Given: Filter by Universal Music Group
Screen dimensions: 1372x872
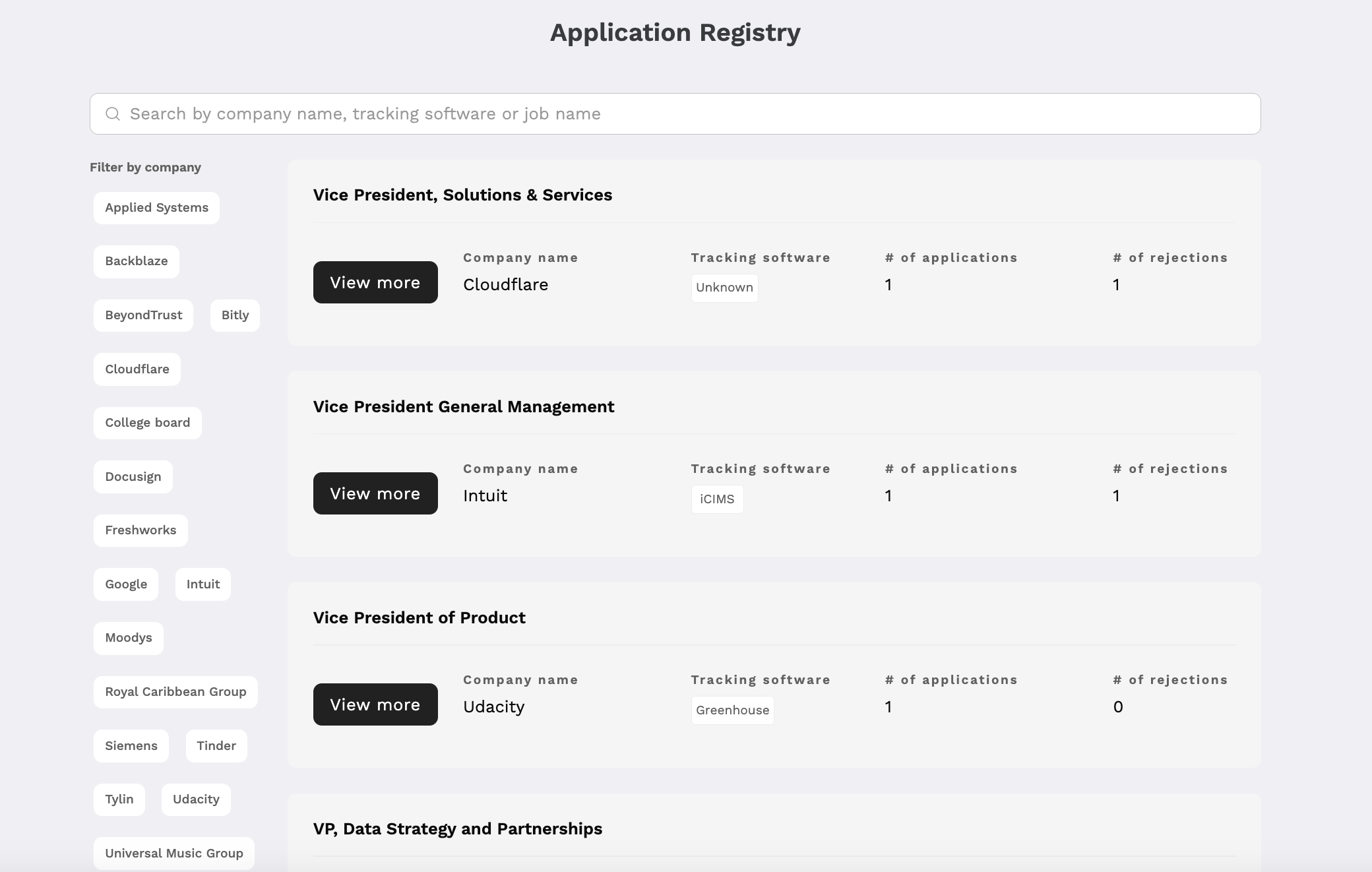Looking at the screenshot, I should click(174, 854).
